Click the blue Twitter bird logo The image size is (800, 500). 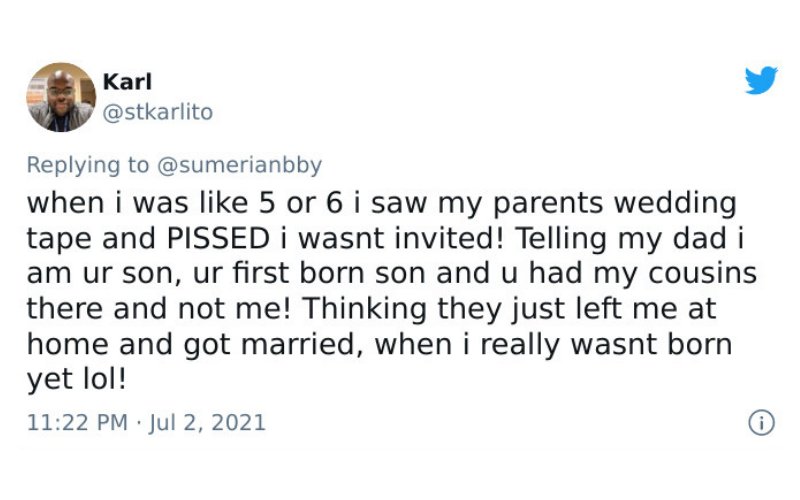pos(761,80)
